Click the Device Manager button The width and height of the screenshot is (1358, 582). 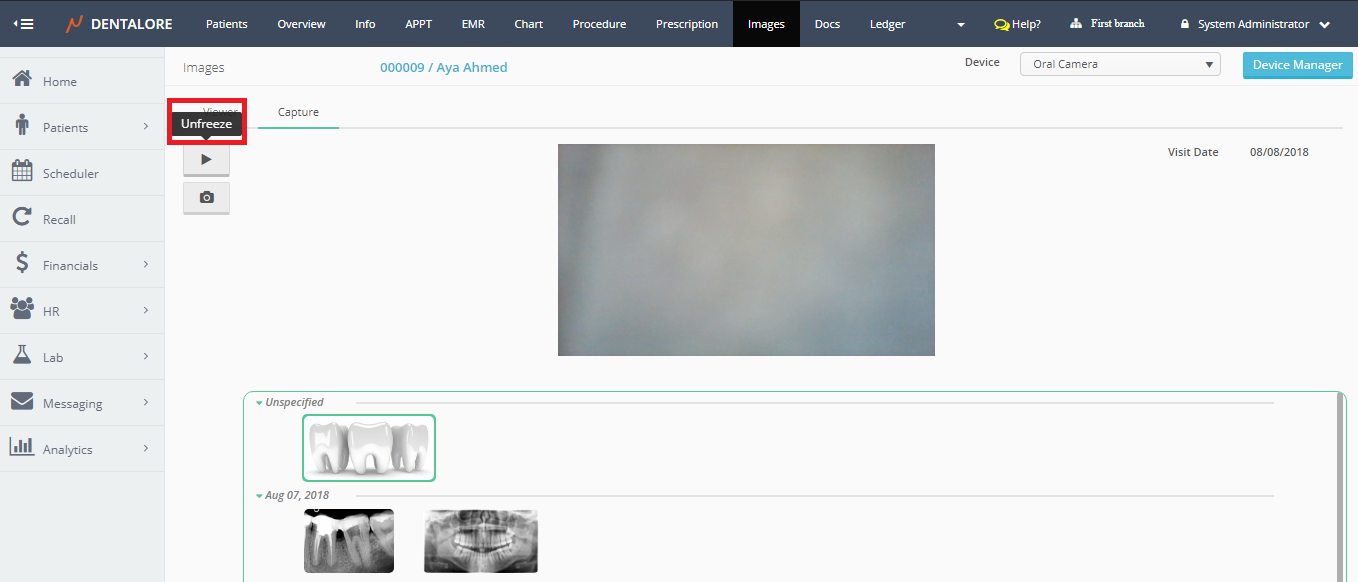click(1297, 65)
